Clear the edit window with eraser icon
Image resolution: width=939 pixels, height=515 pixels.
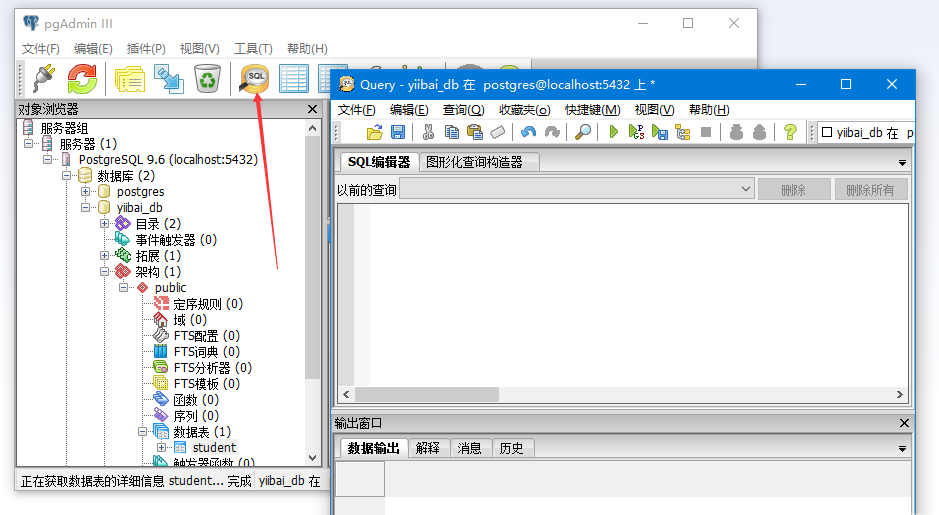coord(498,132)
